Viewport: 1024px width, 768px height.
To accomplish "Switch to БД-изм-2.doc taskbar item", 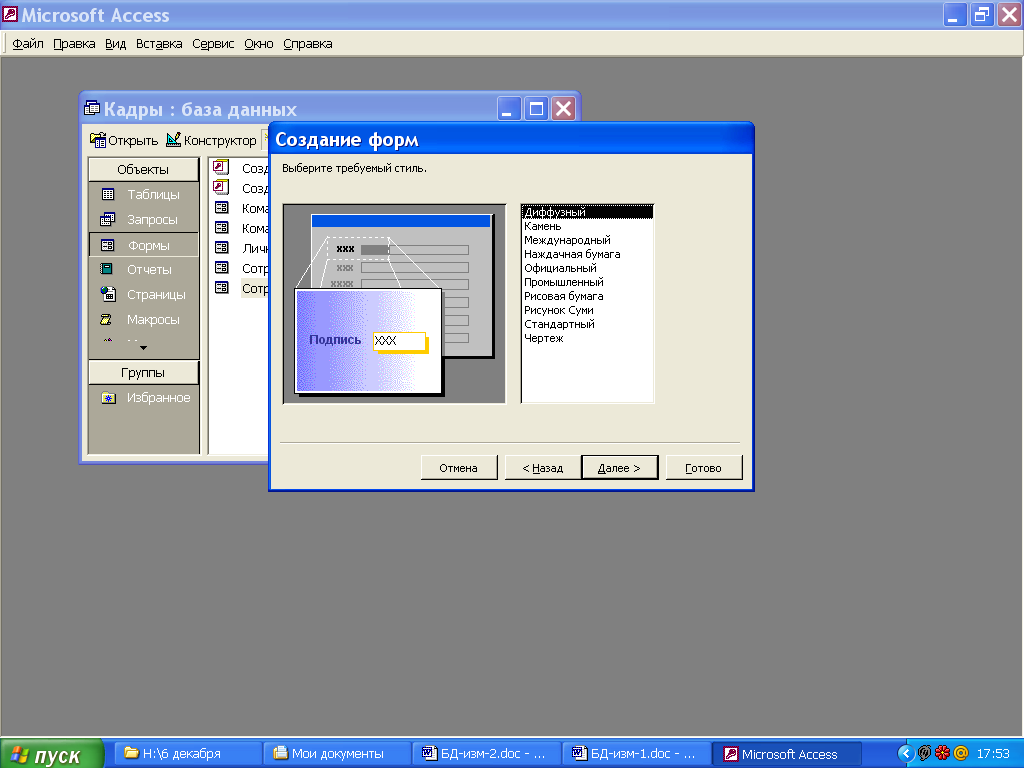I will 487,754.
